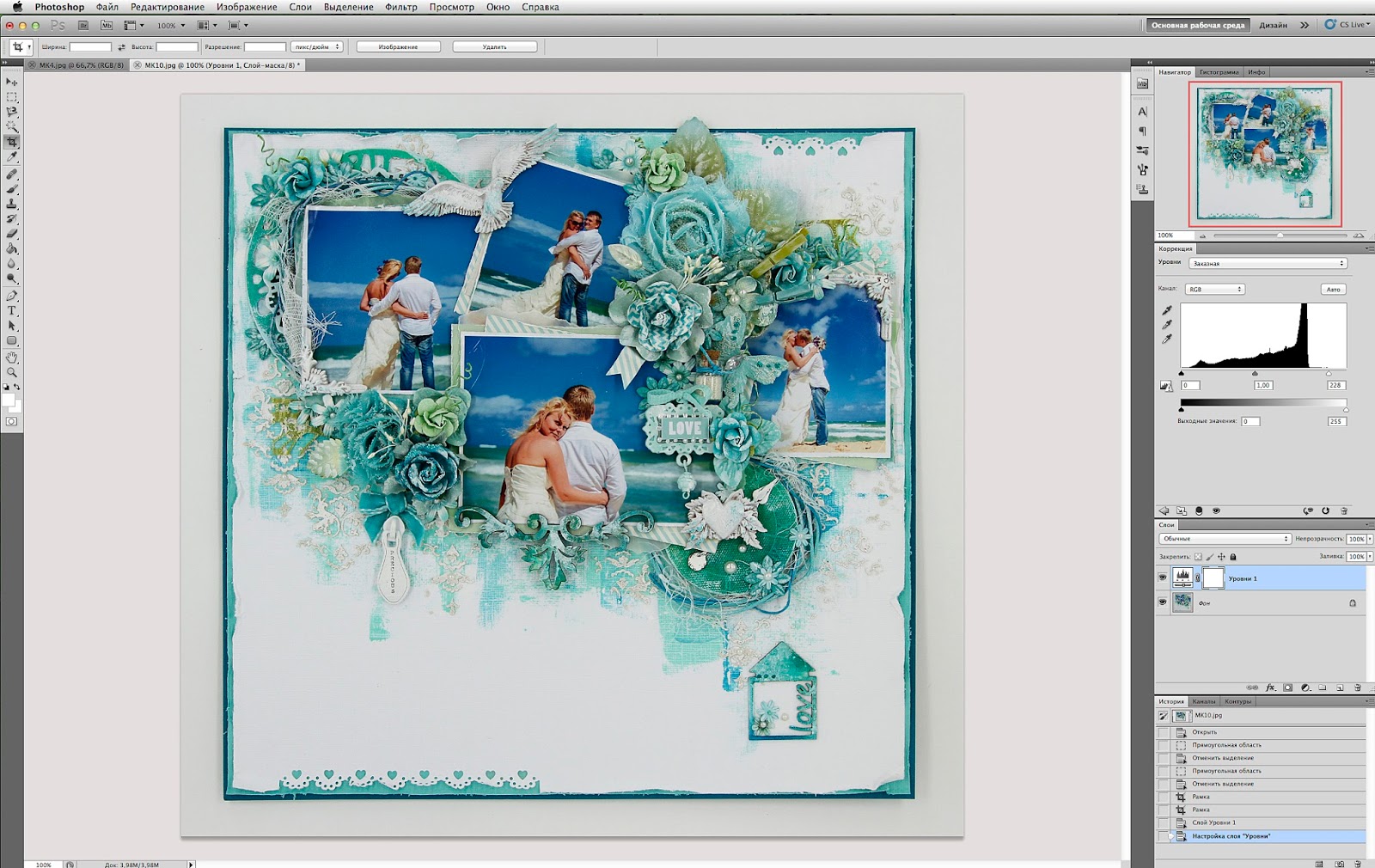Select the Eraser tool

12,234
